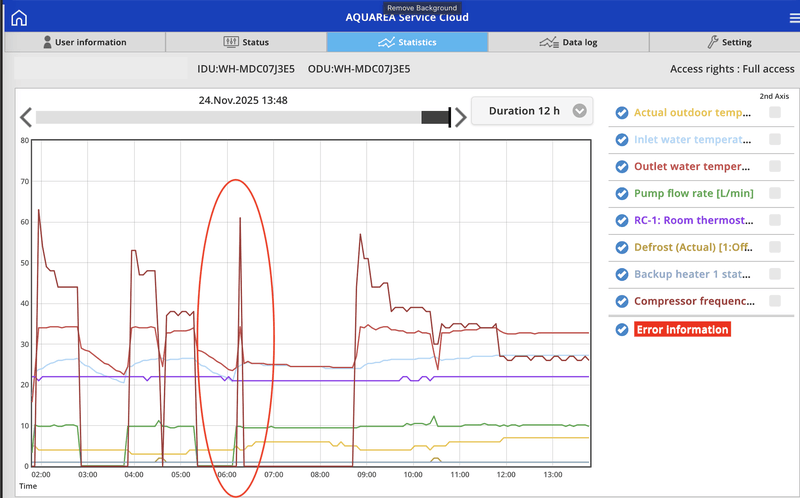Enable 2nd axis for Inlet water temperature

[x=774, y=139]
